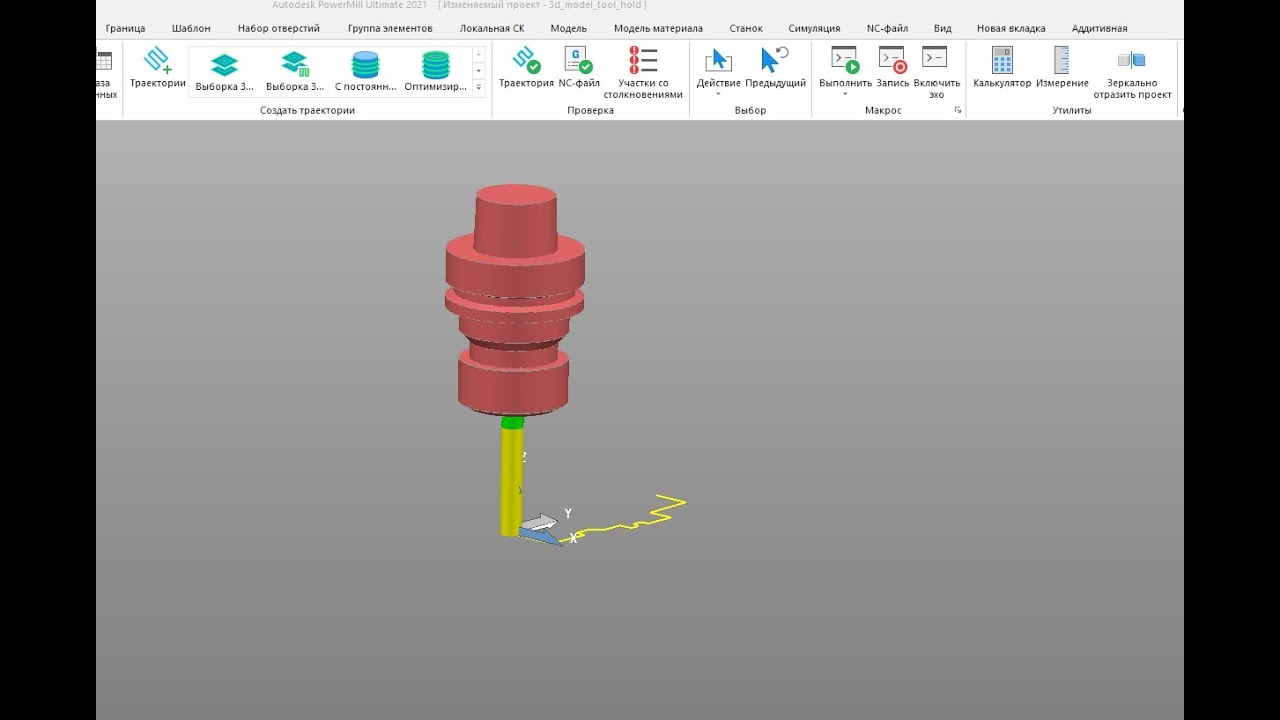This screenshot has height=720, width=1280.
Task: Toggle Включить эхо for macros
Action: tap(936, 72)
